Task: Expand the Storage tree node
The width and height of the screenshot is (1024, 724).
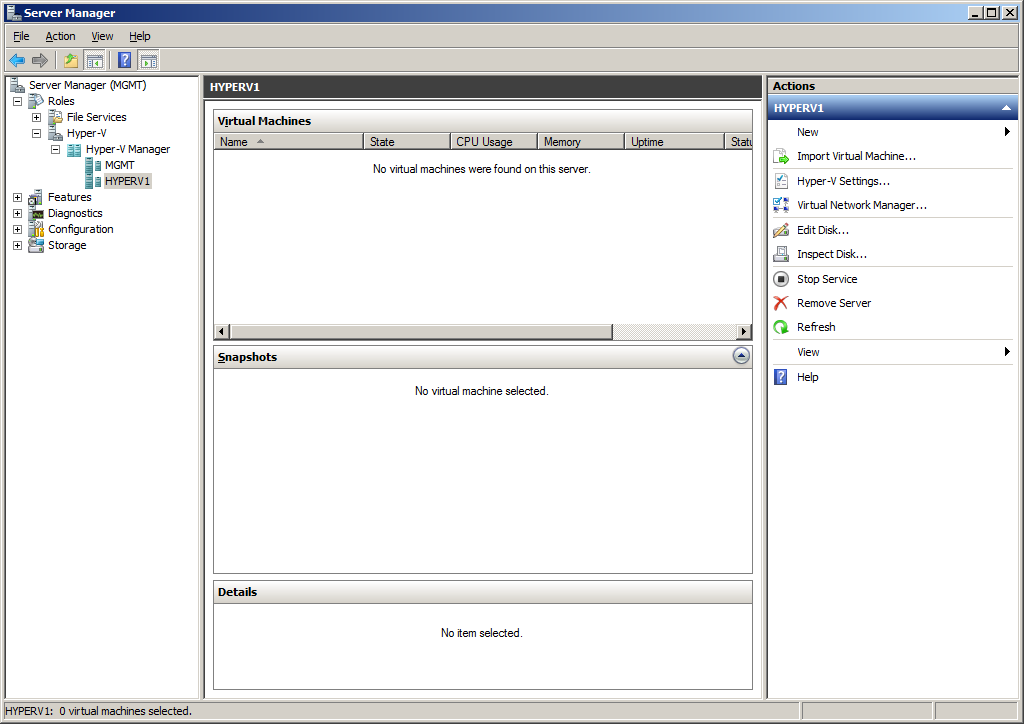Action: pos(18,245)
